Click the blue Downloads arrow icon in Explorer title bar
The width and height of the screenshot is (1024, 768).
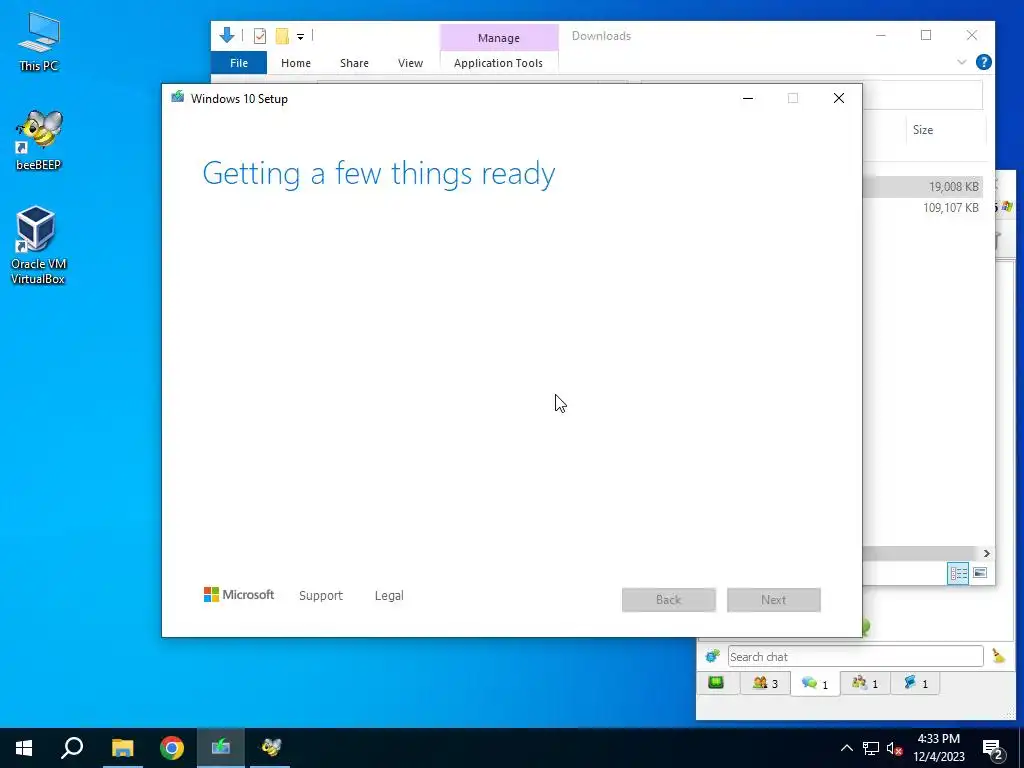[x=227, y=35]
